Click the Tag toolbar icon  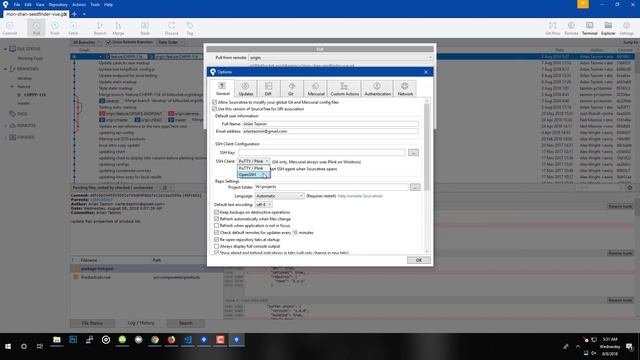190,28
